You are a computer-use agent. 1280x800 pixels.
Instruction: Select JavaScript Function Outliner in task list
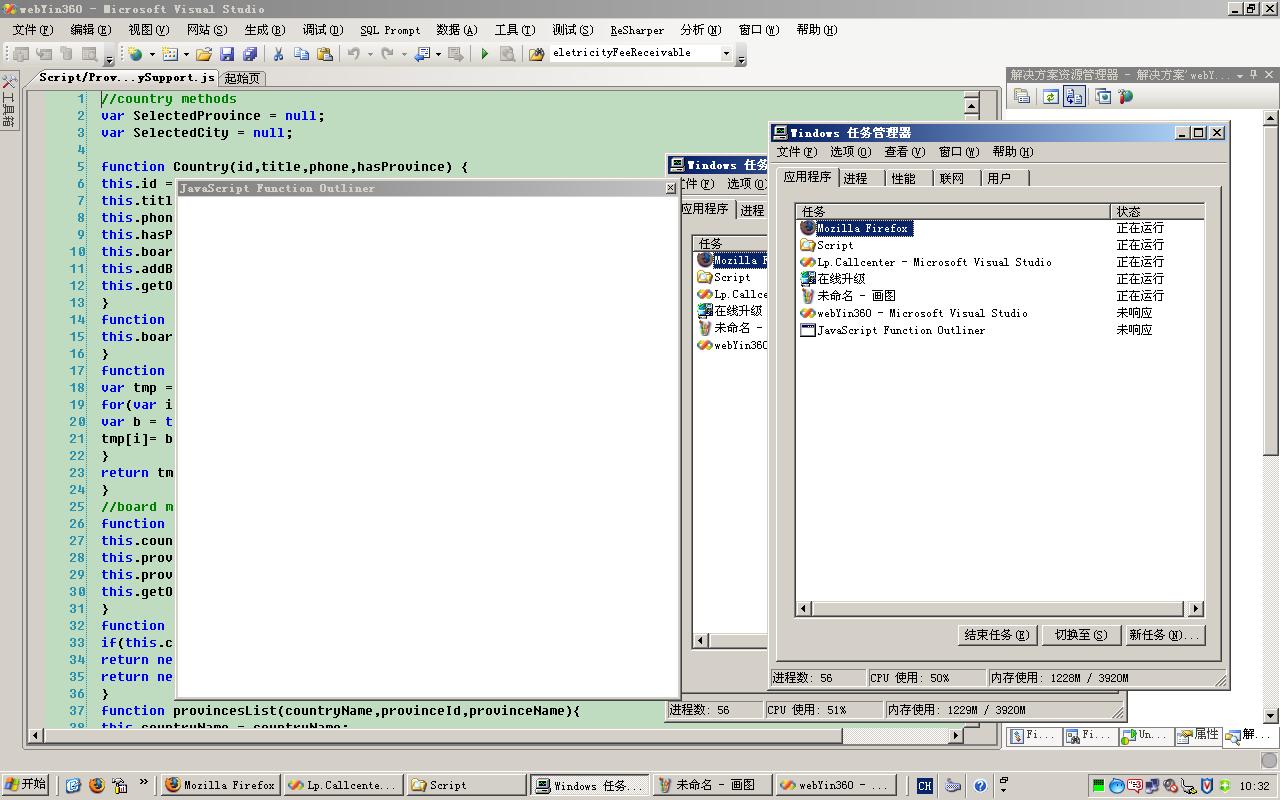(x=900, y=330)
